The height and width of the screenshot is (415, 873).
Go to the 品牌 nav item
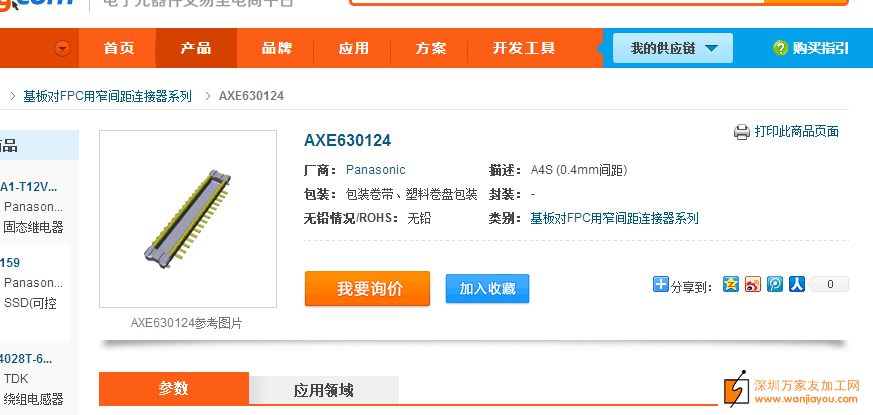pos(276,48)
